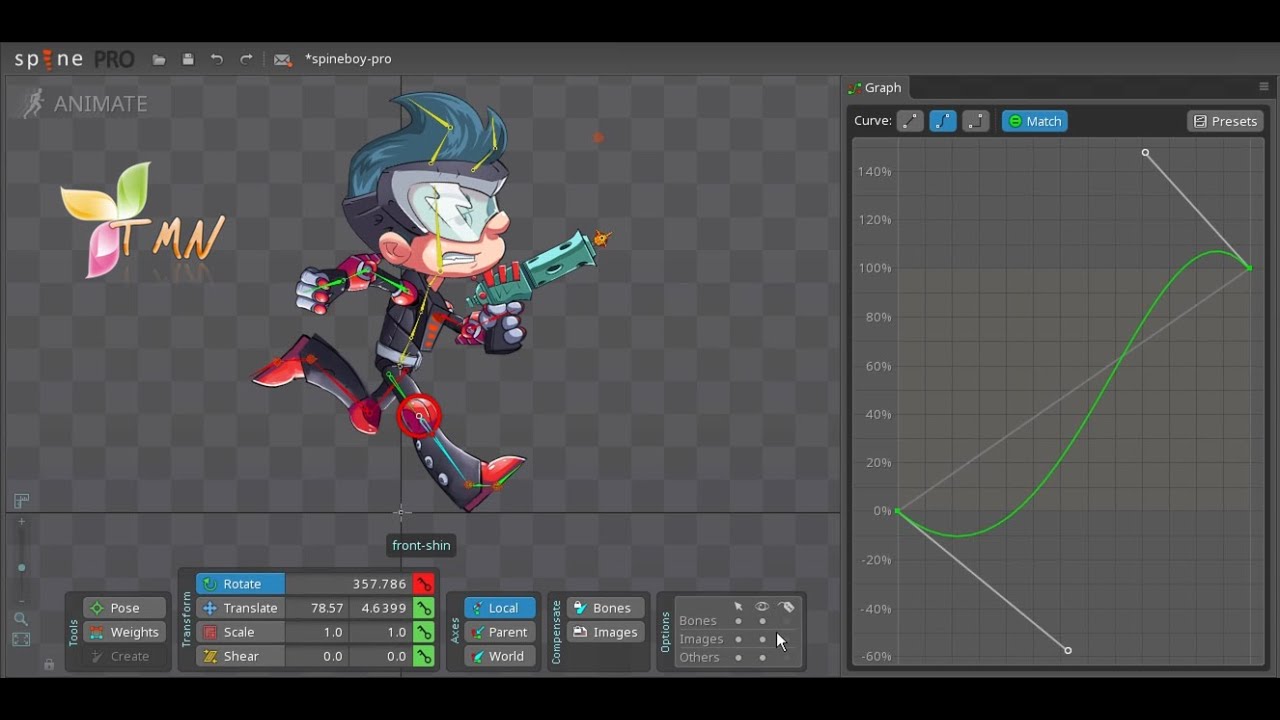Image resolution: width=1280 pixels, height=720 pixels.
Task: Click the save project icon
Action: pyautogui.click(x=188, y=59)
